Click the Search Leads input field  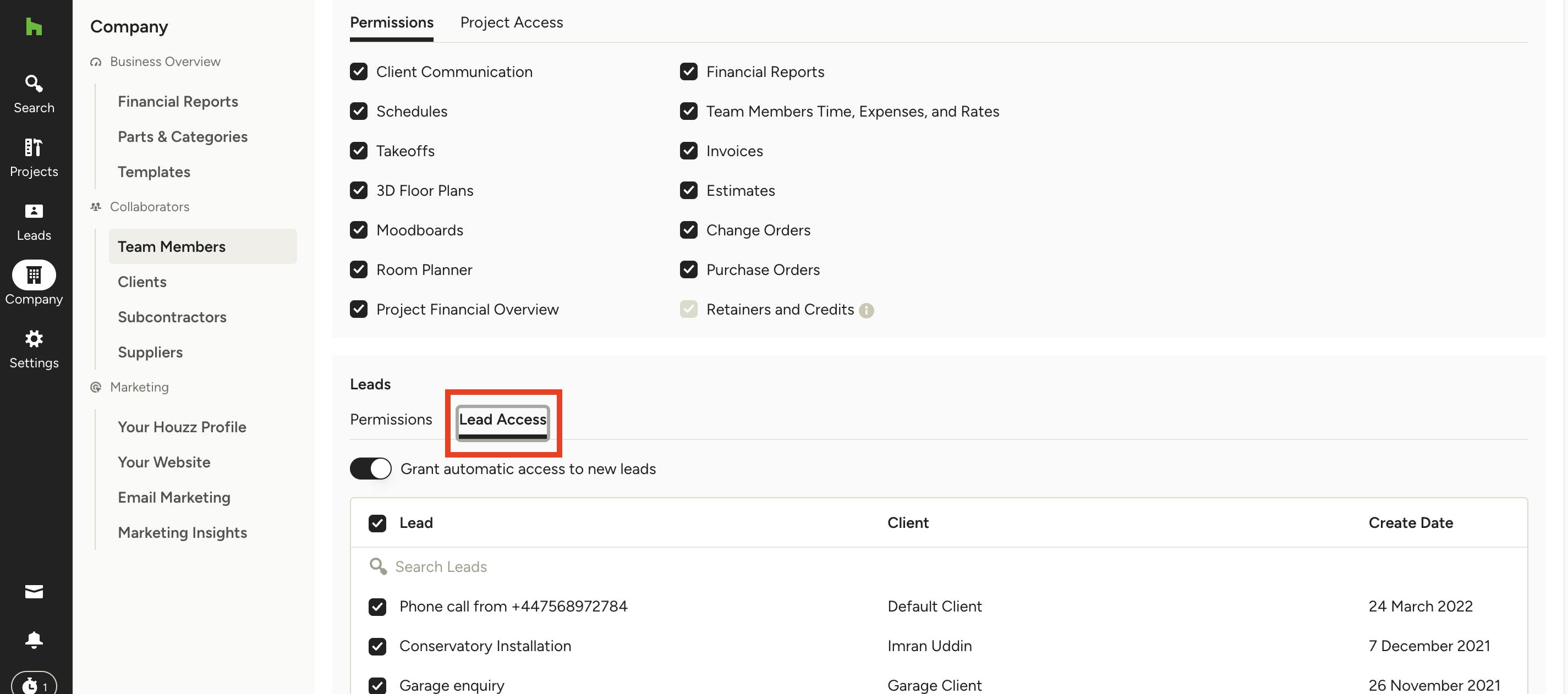coord(939,567)
